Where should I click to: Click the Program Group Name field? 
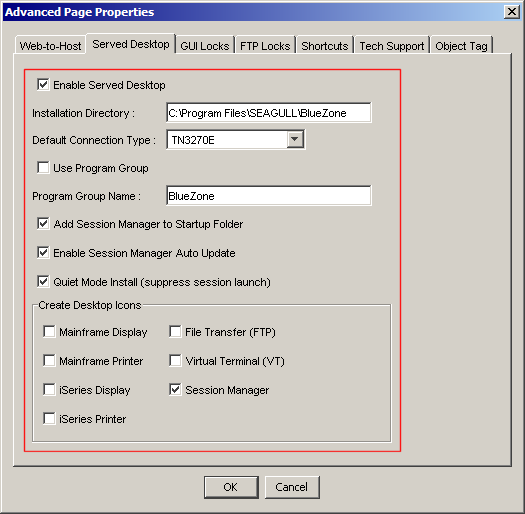tap(269, 196)
